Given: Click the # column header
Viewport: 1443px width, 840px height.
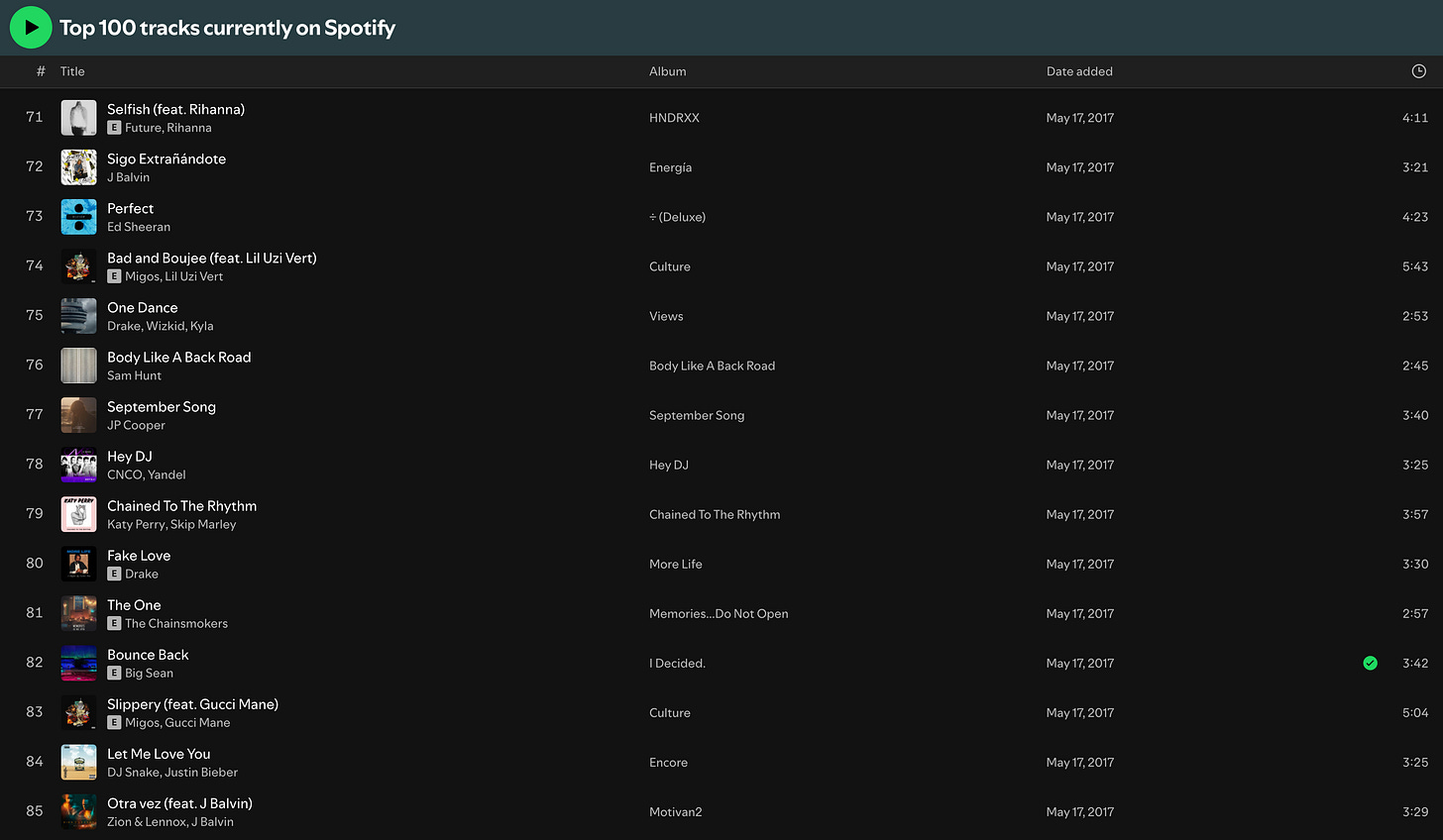Looking at the screenshot, I should 41,71.
